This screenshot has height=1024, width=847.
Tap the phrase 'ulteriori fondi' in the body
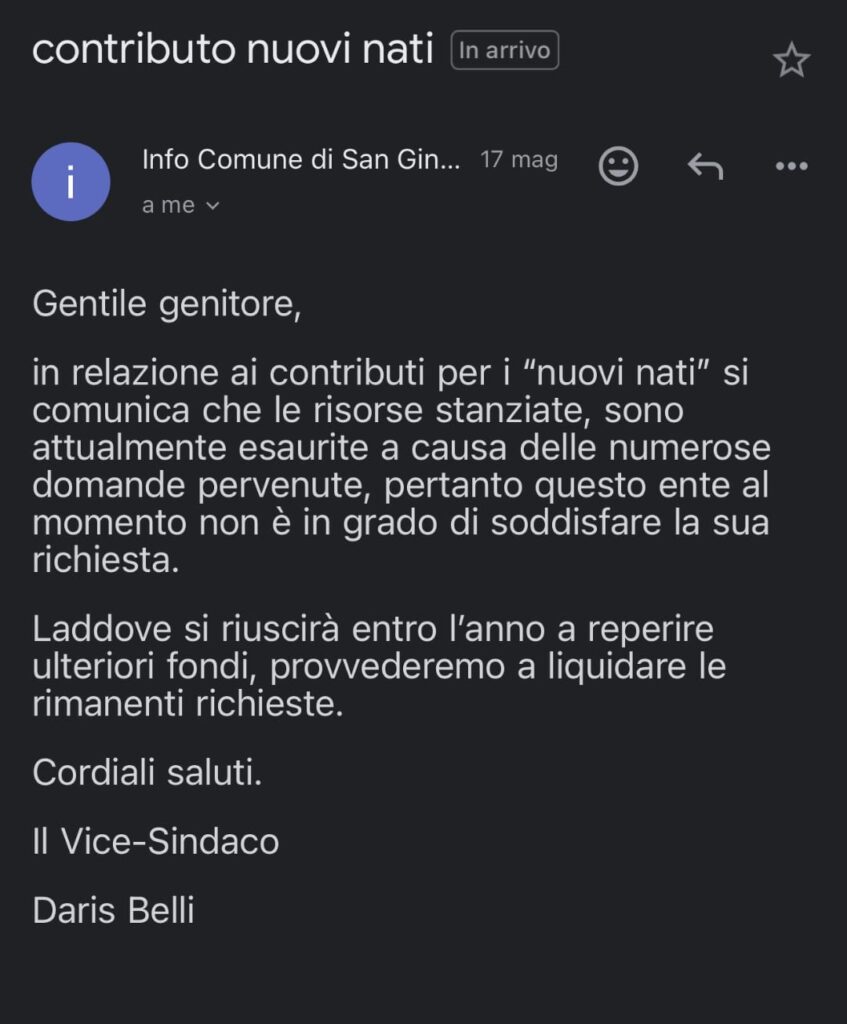(x=148, y=666)
